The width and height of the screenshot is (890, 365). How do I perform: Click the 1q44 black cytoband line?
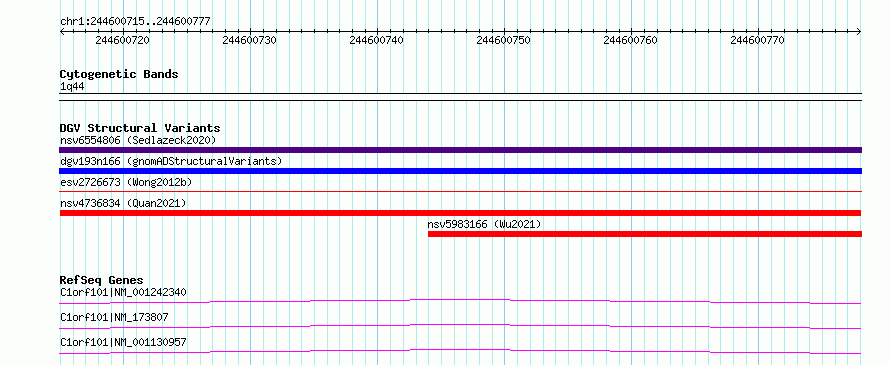point(460,97)
